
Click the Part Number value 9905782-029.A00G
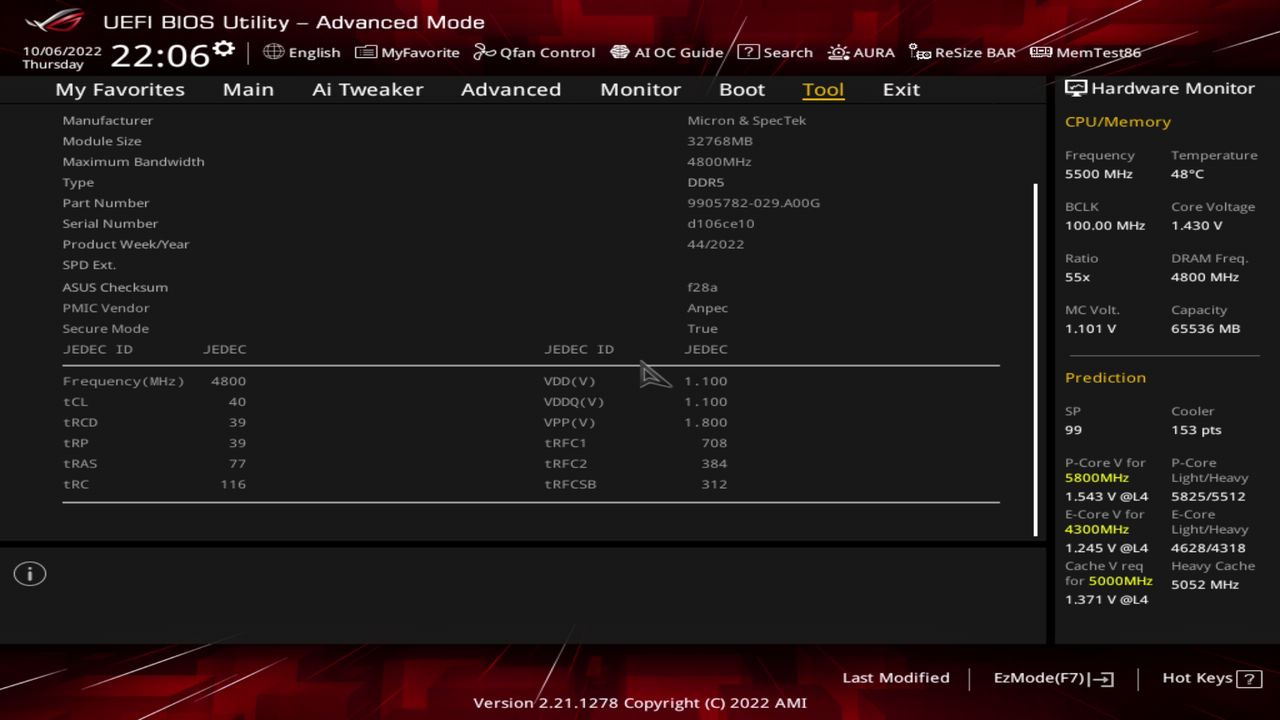(x=753, y=203)
